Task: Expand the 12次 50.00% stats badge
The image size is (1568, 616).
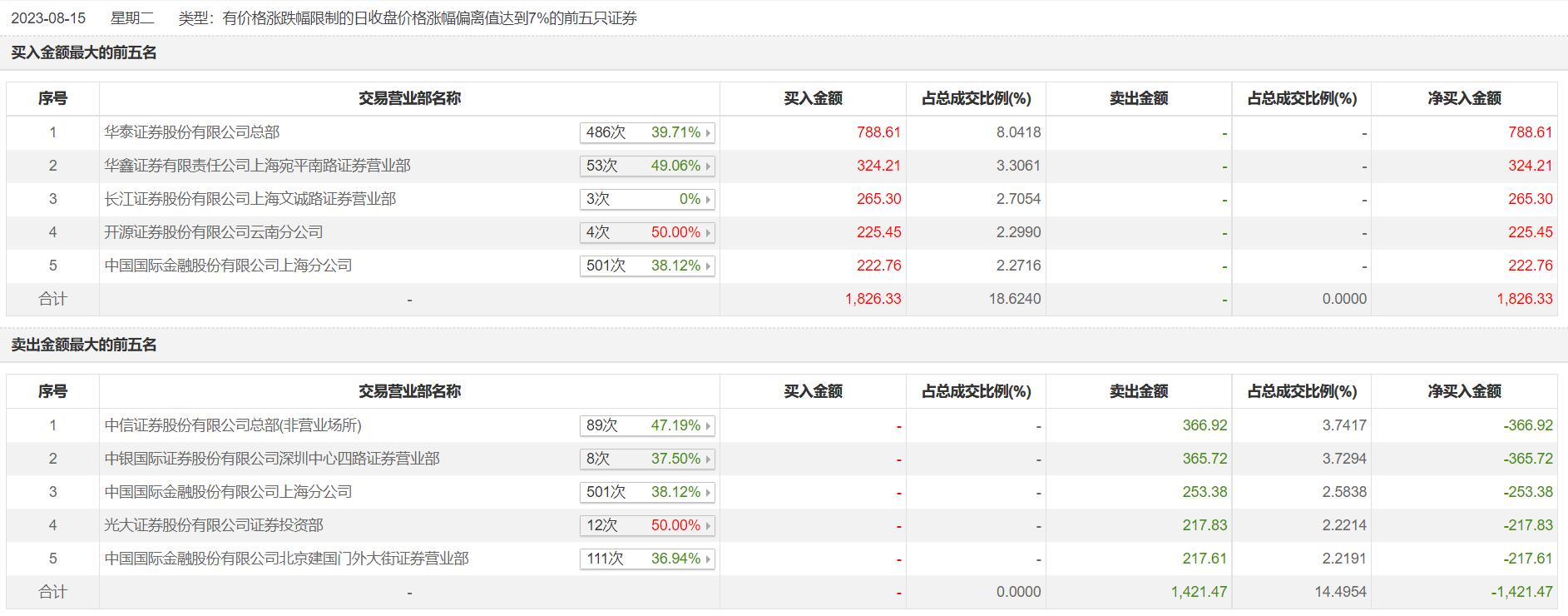Action: click(x=647, y=525)
